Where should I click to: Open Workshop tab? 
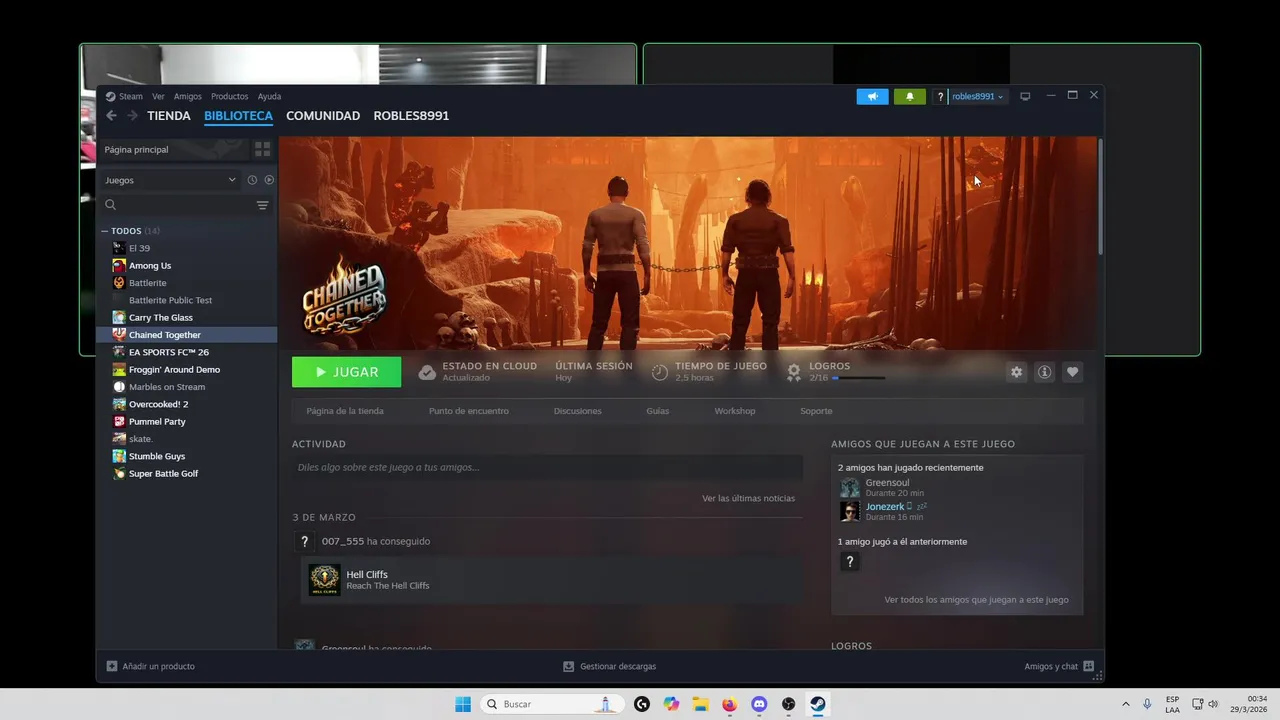coord(735,411)
